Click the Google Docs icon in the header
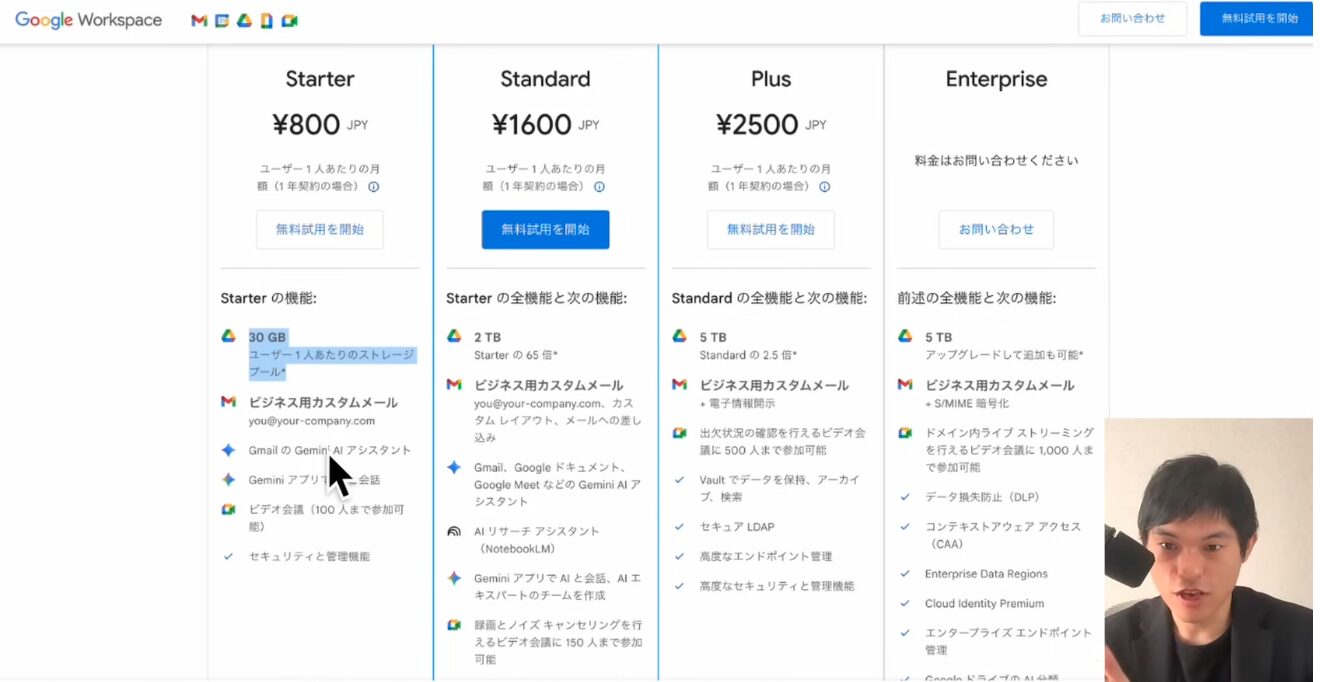This screenshot has width=1320, height=682. click(x=266, y=20)
